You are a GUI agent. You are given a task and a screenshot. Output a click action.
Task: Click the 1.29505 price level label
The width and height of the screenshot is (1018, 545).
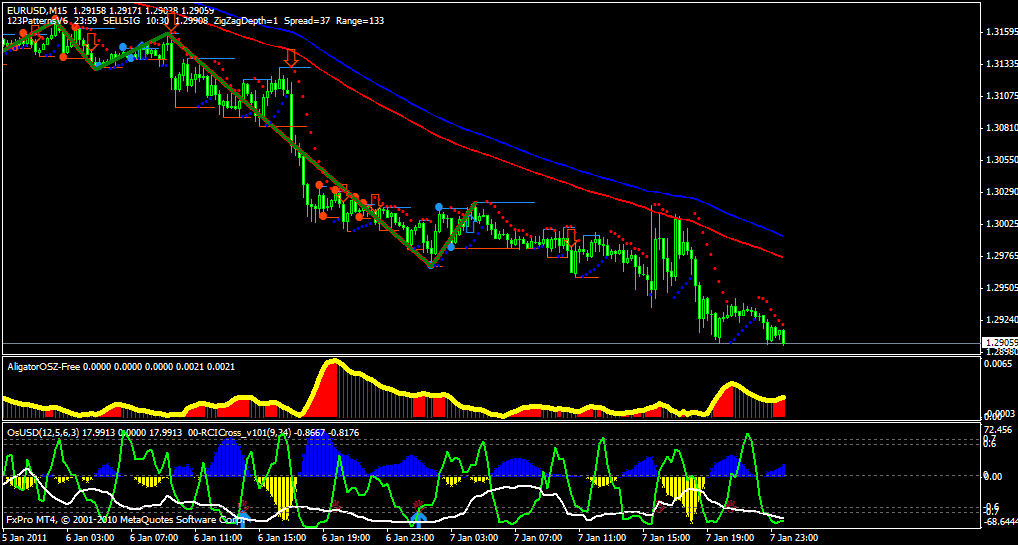pyautogui.click(x=1000, y=288)
